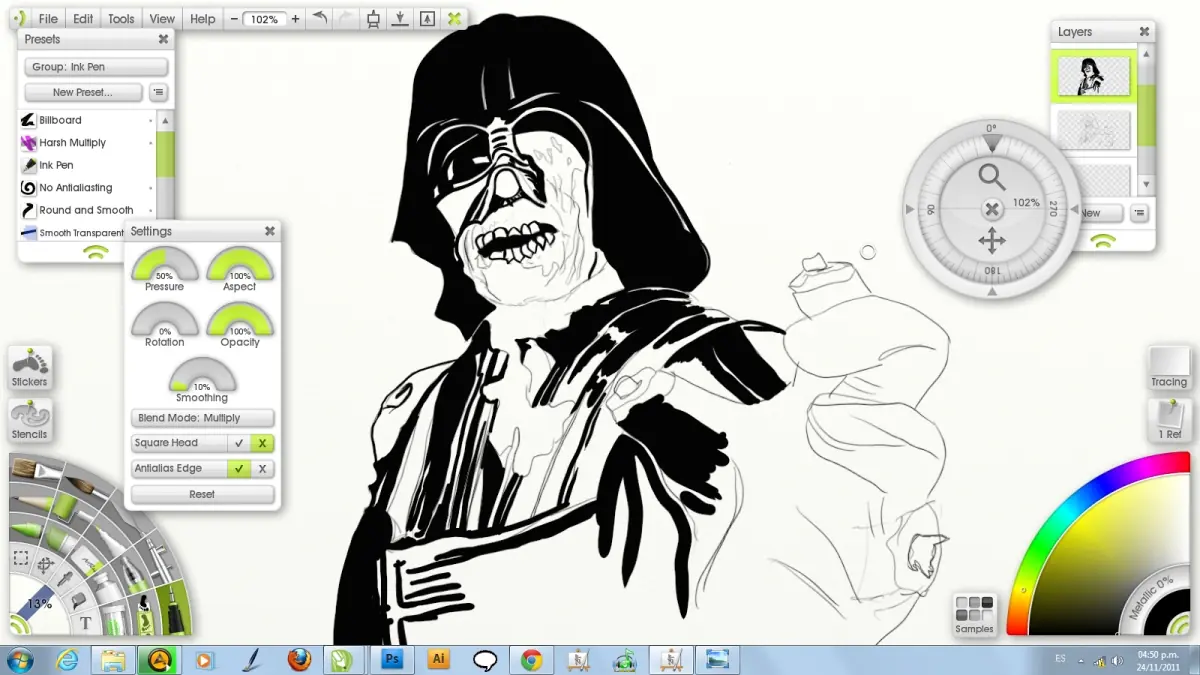Click the magnifier on the canvas positioner
The width and height of the screenshot is (1200, 675).
pyautogui.click(x=991, y=177)
